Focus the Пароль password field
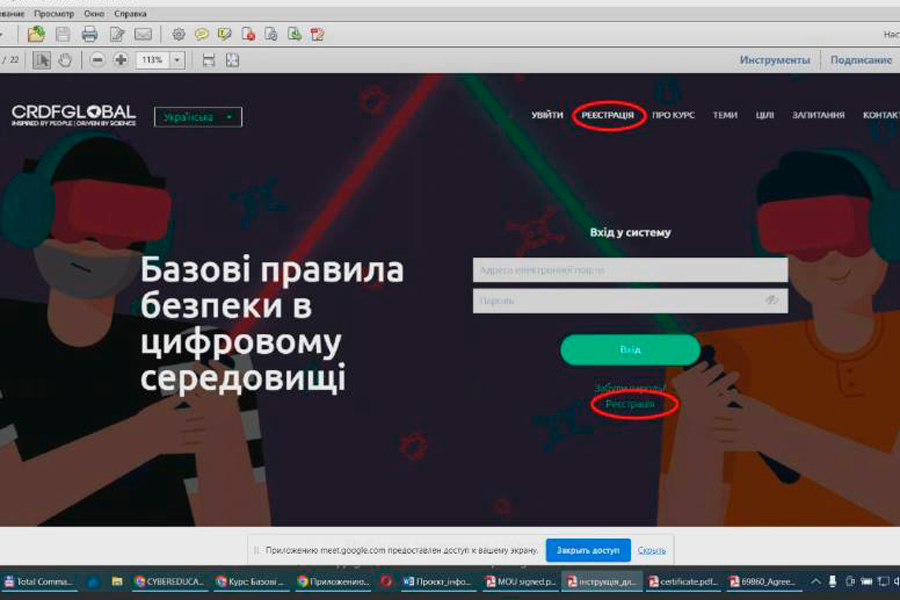 (x=630, y=300)
